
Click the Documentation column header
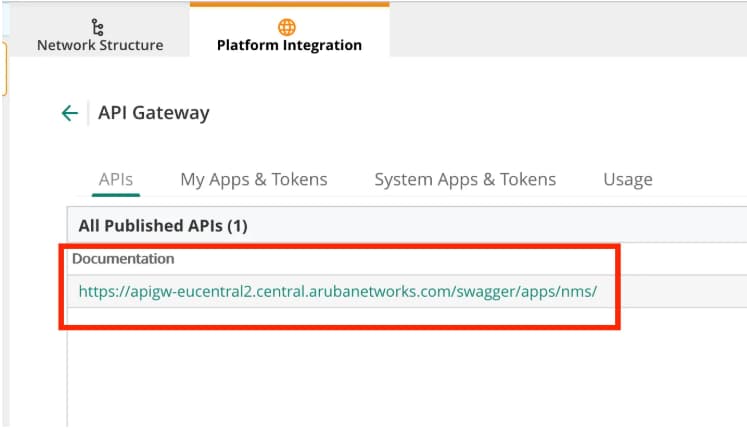pos(123,259)
